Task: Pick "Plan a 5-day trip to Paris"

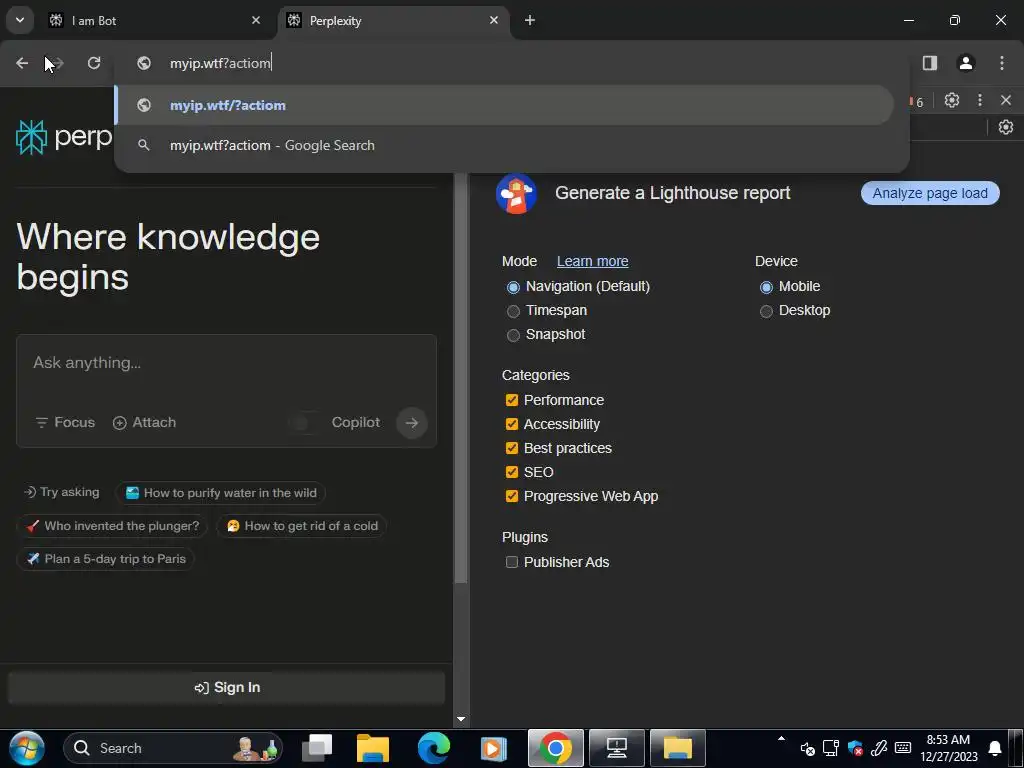Action: point(105,559)
